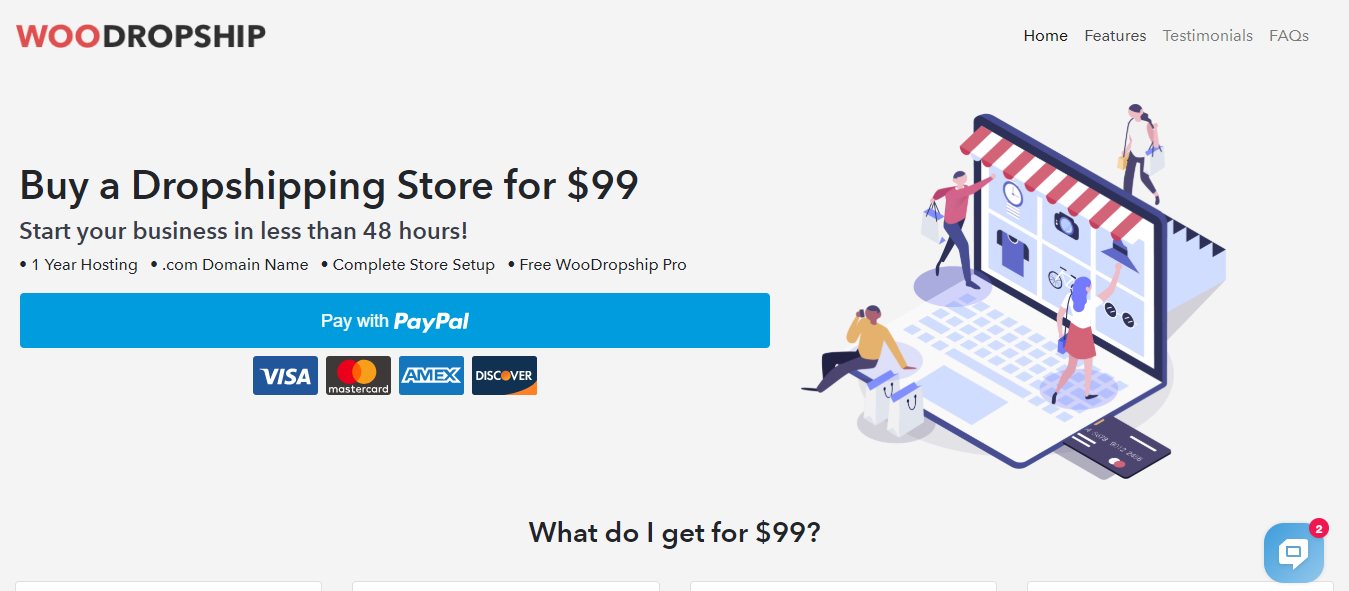Open the chat widget icon
This screenshot has height=591, width=1349.
1293,552
